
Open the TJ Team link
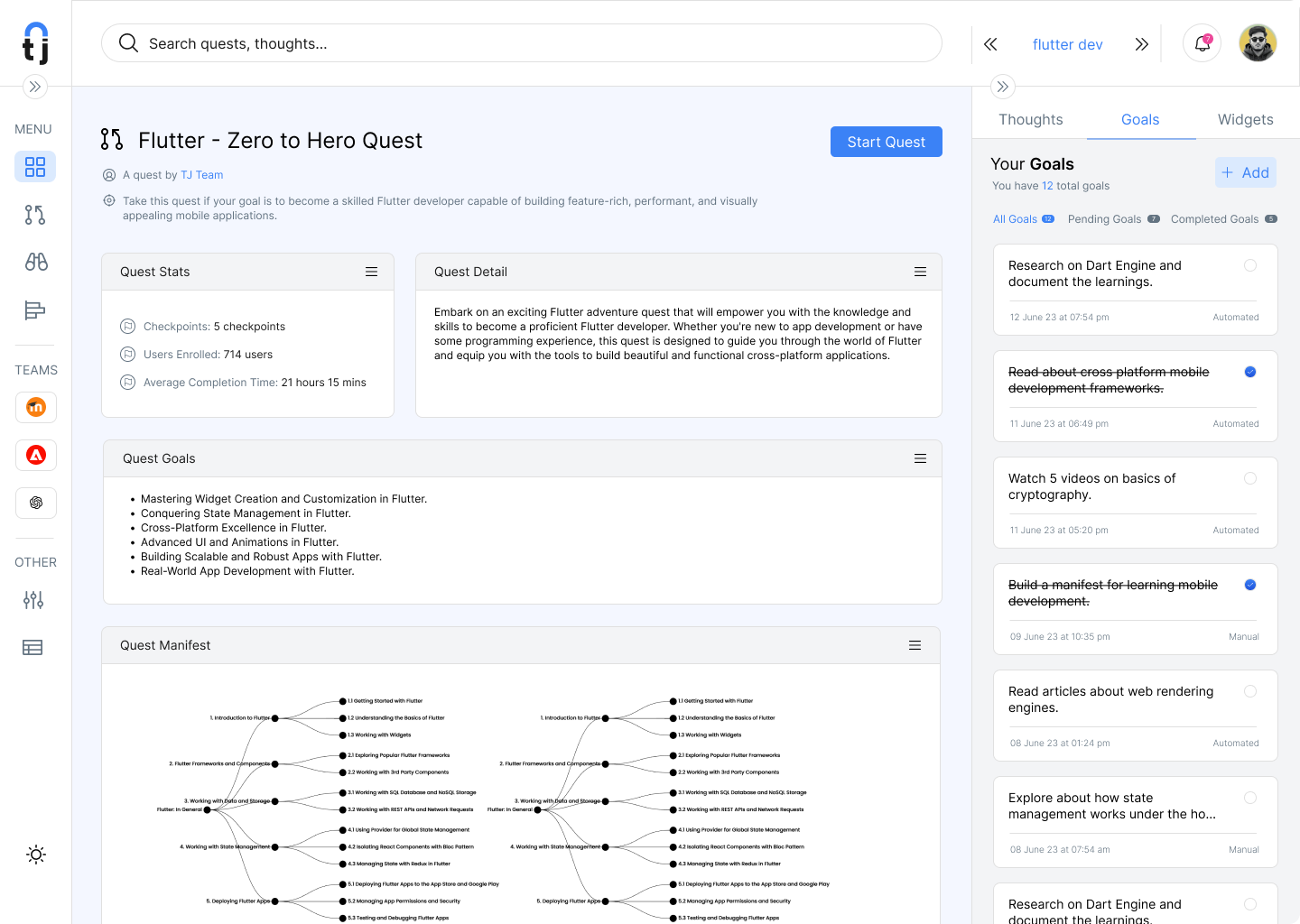pos(201,175)
